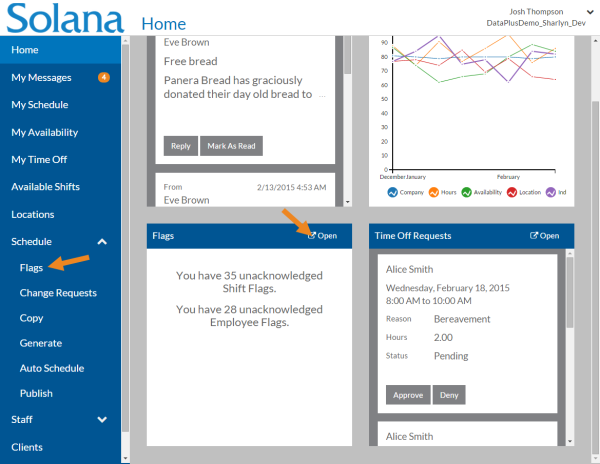Viewport: 600px width, 464px height.
Task: Toggle the Company series legend icon
Action: pyautogui.click(x=393, y=192)
